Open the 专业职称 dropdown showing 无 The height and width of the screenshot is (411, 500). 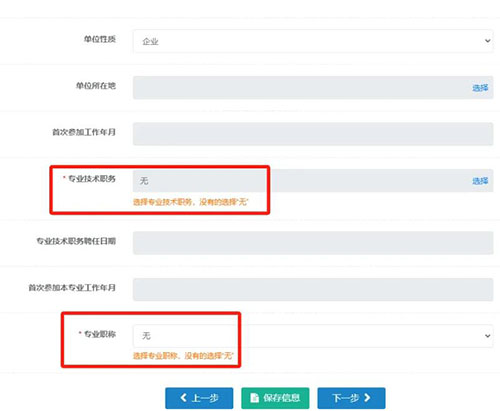click(313, 336)
